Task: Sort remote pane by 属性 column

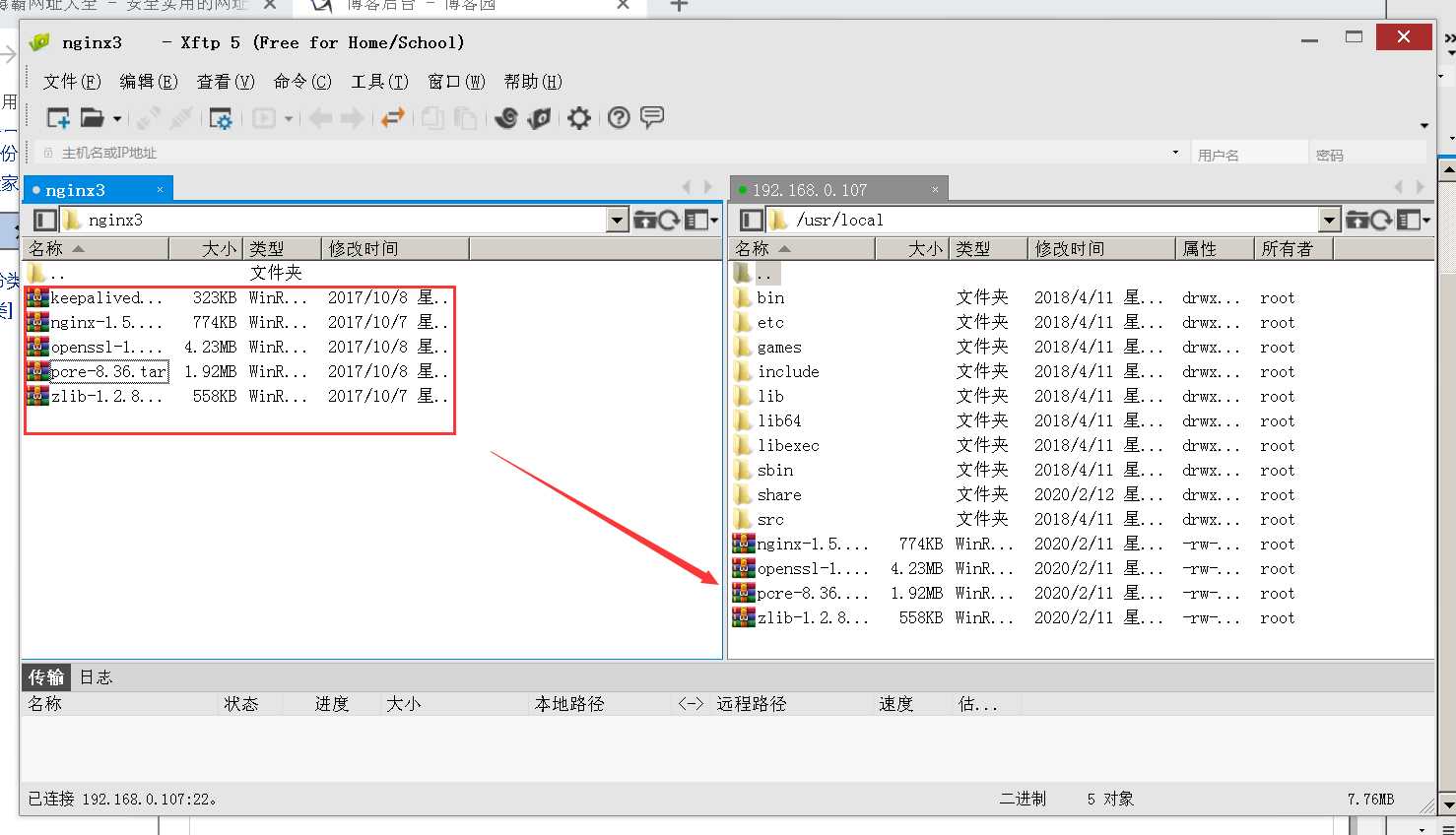Action: point(1215,248)
